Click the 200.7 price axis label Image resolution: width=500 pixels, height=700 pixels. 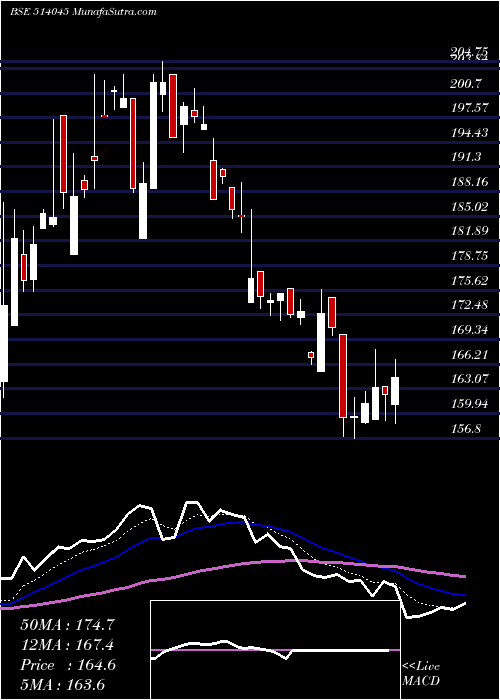(465, 83)
